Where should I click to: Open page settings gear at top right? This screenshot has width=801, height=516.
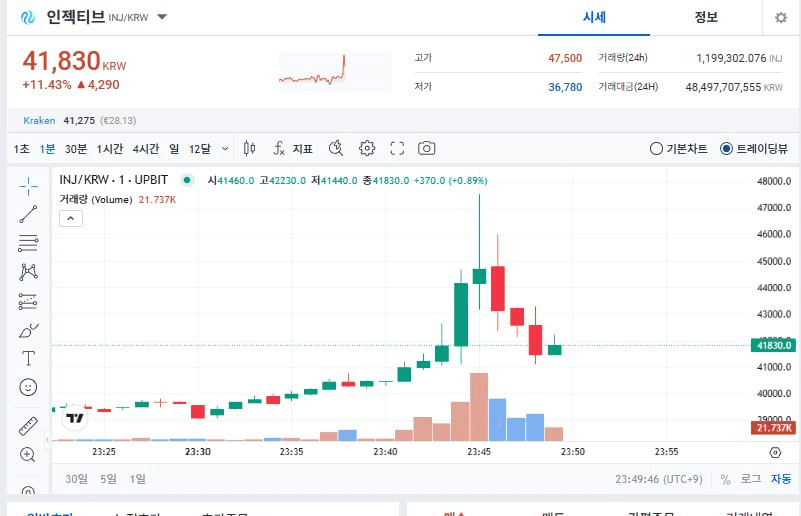coord(781,18)
